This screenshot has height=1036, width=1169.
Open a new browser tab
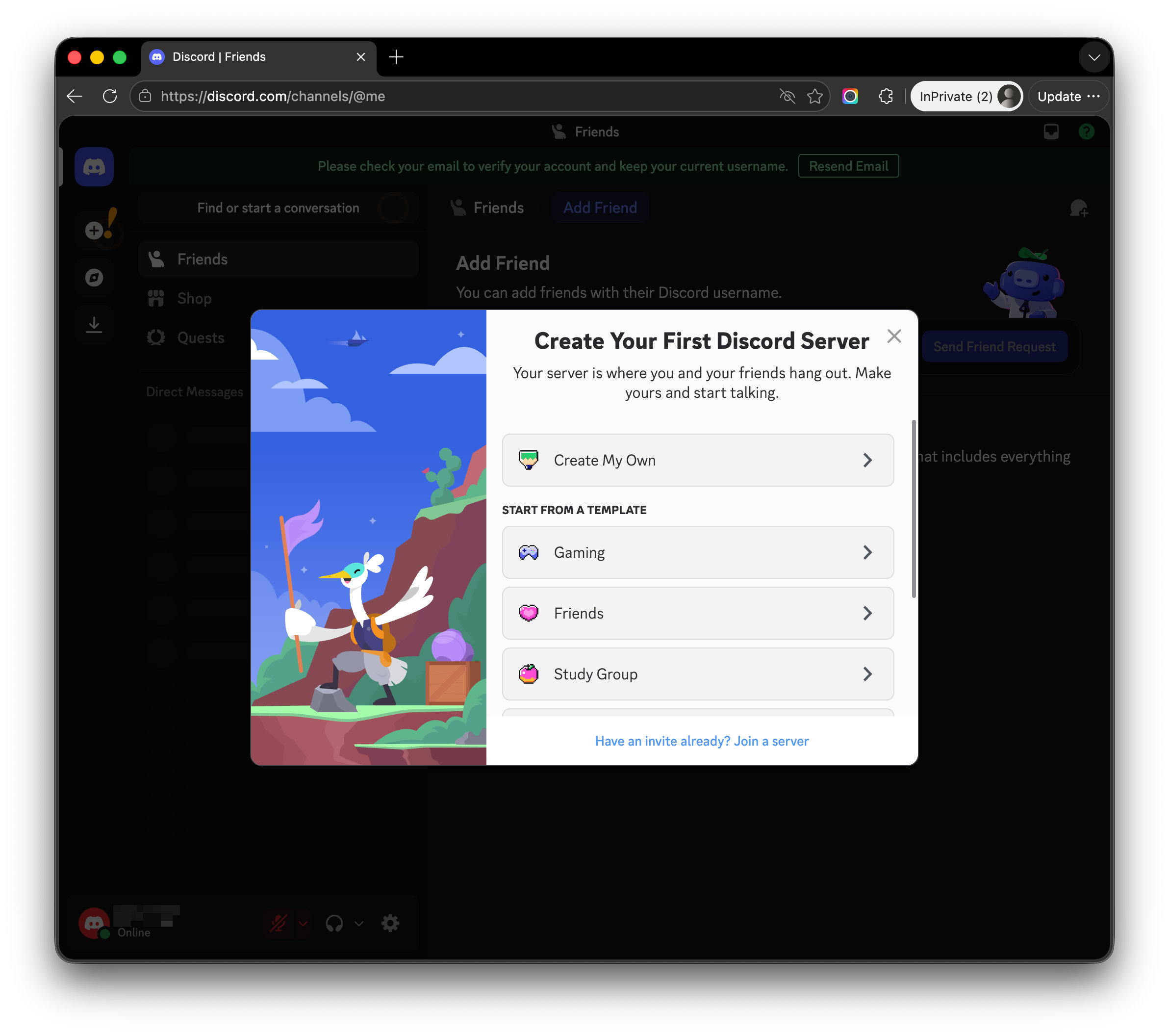(396, 56)
